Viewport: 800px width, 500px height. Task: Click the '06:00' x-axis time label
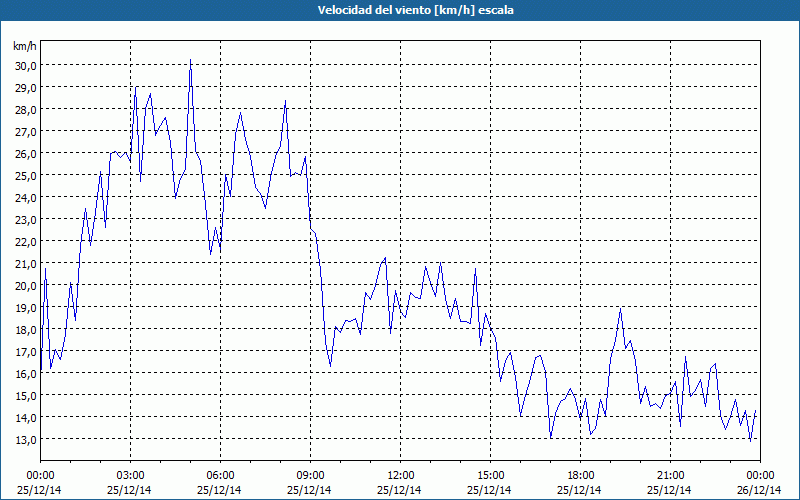[x=220, y=476]
